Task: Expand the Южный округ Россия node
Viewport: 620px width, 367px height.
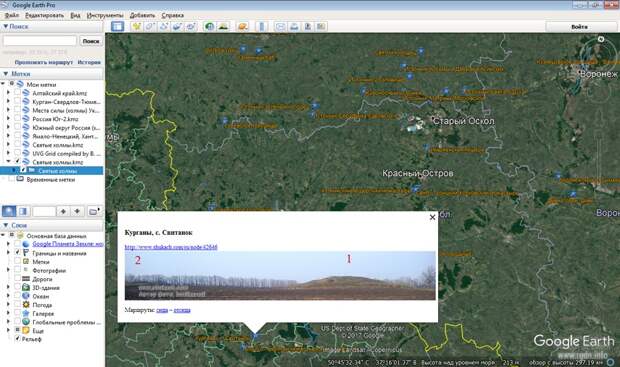Action: [8, 127]
